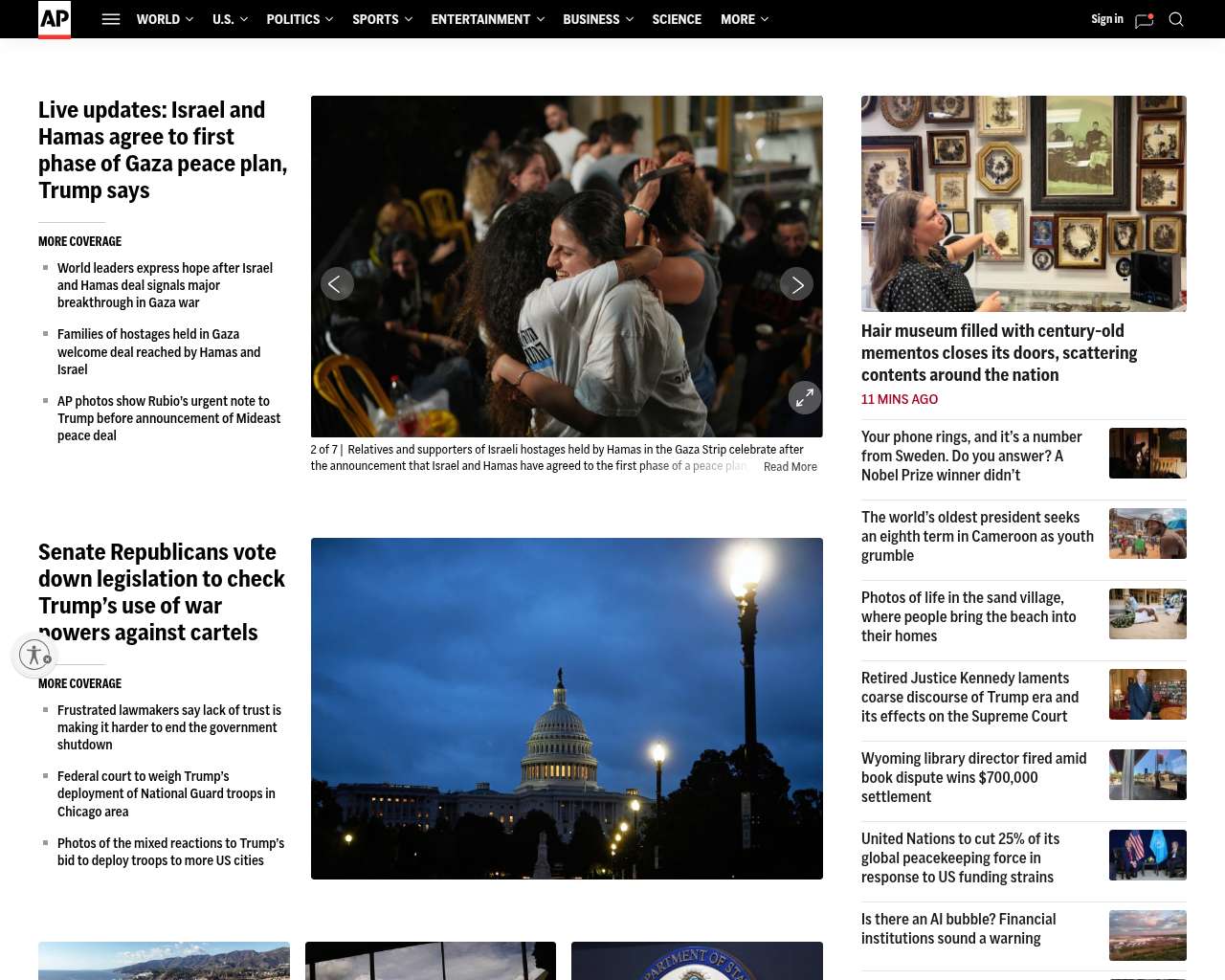Open the notifications chat icon
This screenshot has width=1225, height=980.
tap(1144, 20)
